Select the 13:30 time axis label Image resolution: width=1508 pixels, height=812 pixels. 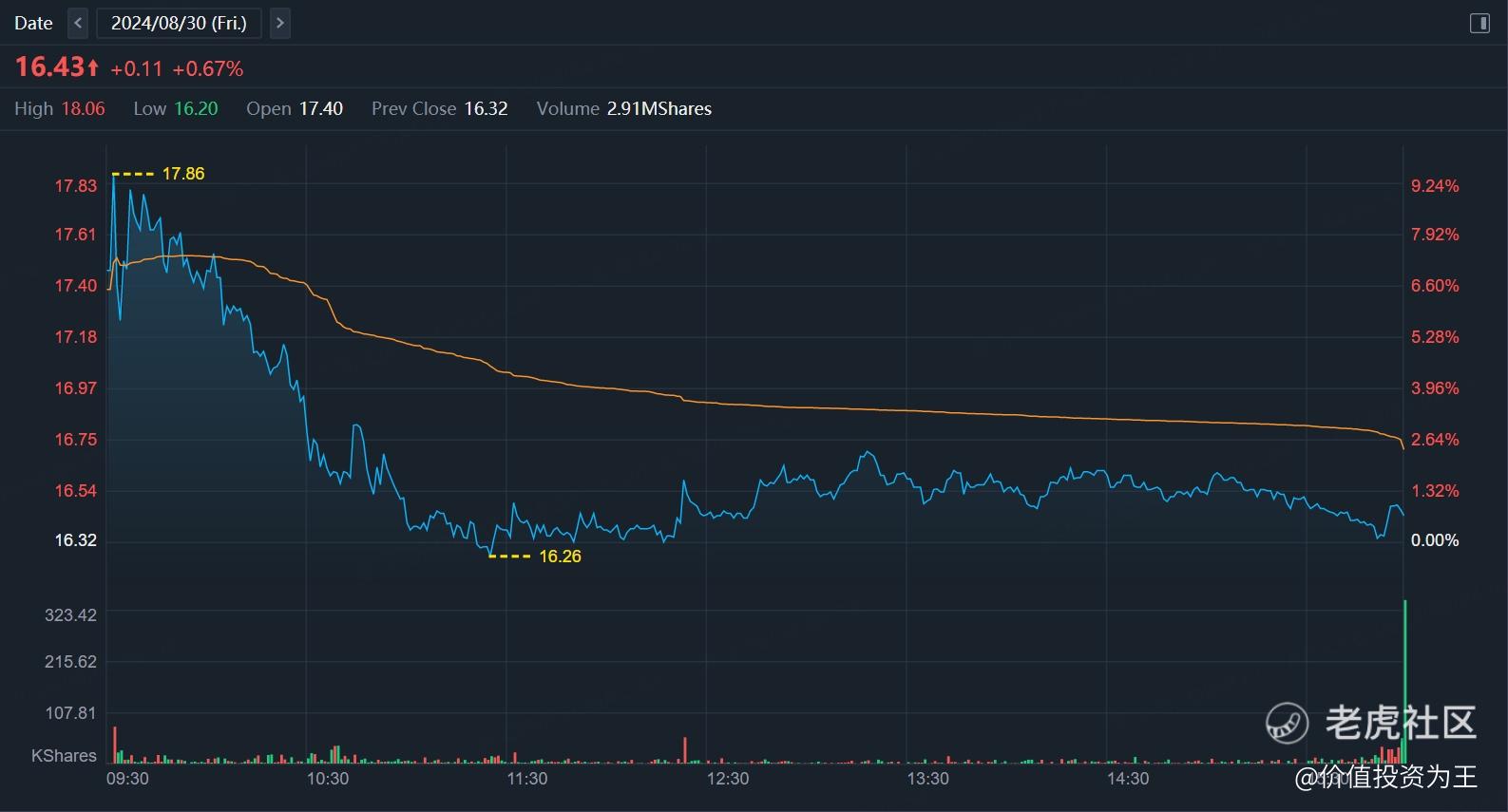click(927, 779)
